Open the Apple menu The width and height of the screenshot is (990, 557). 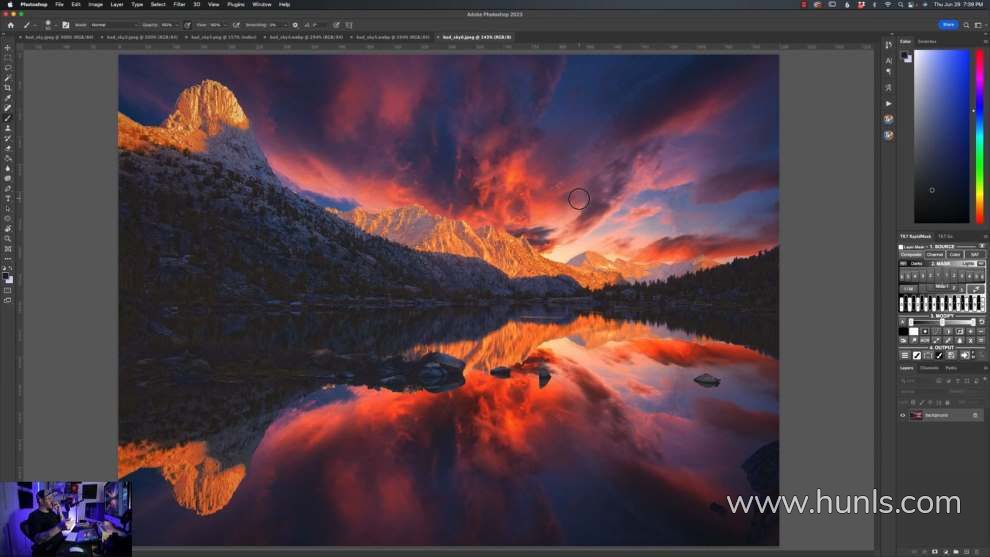[10, 4]
